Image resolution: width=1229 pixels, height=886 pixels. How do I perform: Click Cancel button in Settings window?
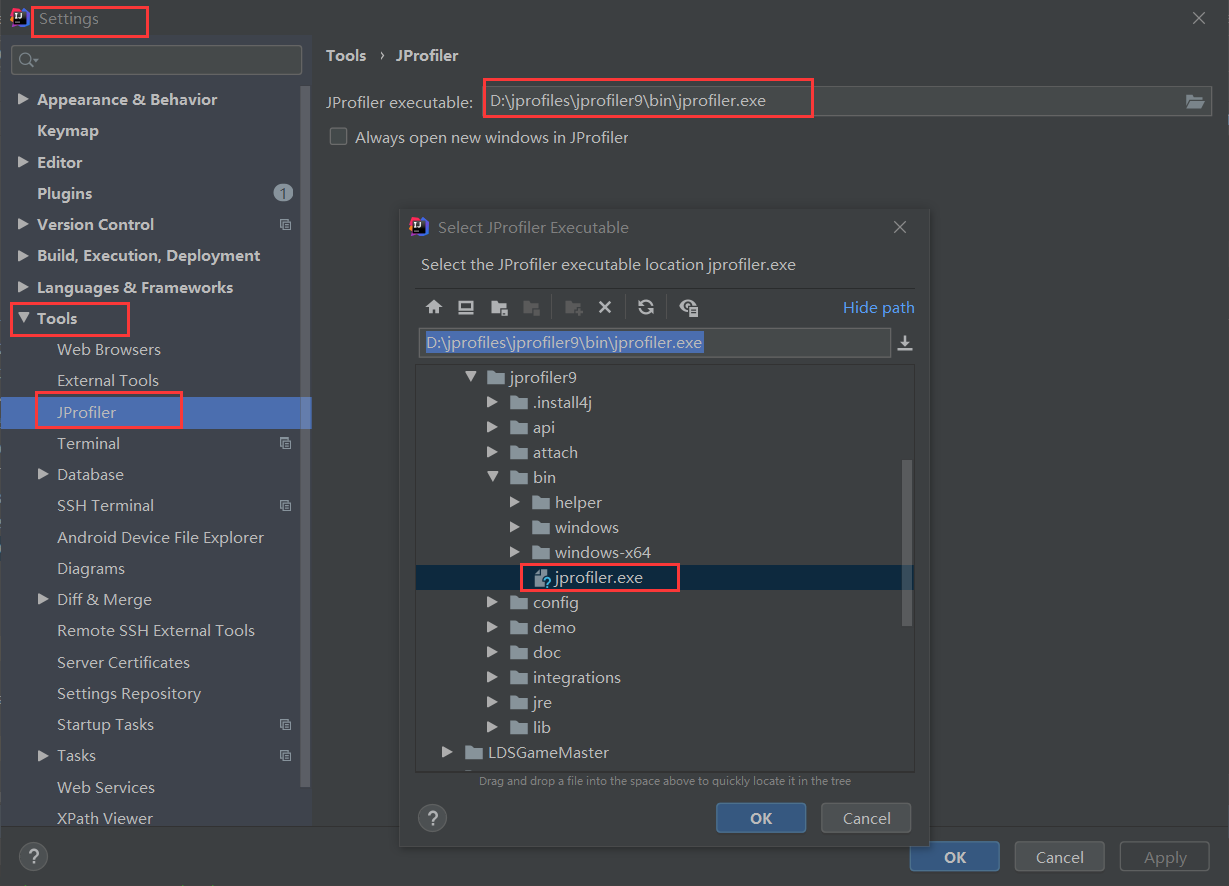[1060, 857]
